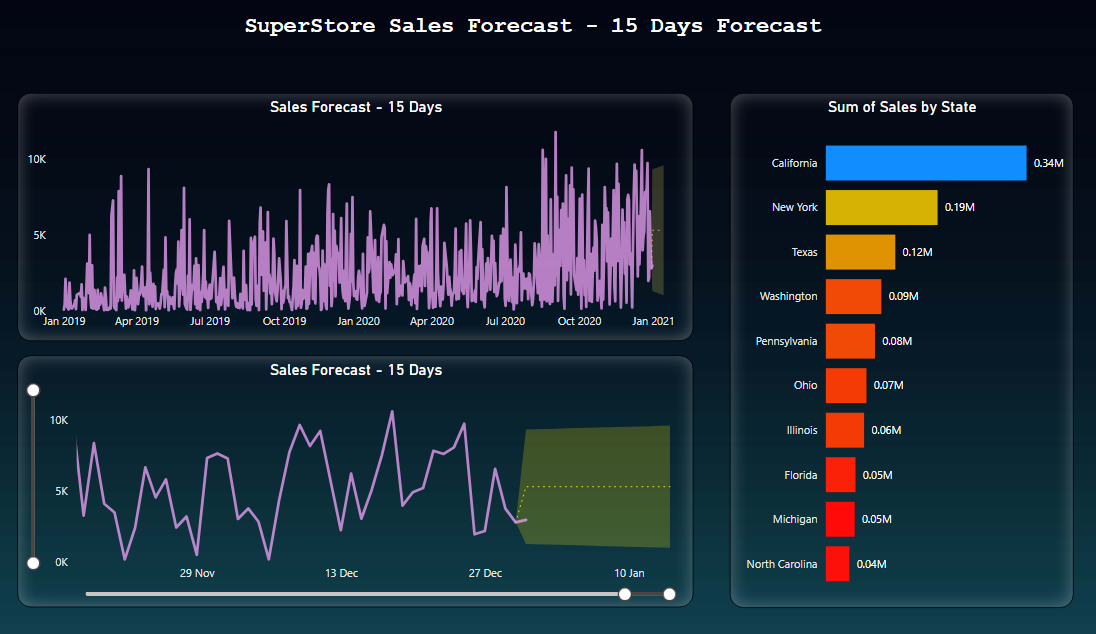The image size is (1096, 634).
Task: Click the New York bar in the state chart
Action: 880,207
